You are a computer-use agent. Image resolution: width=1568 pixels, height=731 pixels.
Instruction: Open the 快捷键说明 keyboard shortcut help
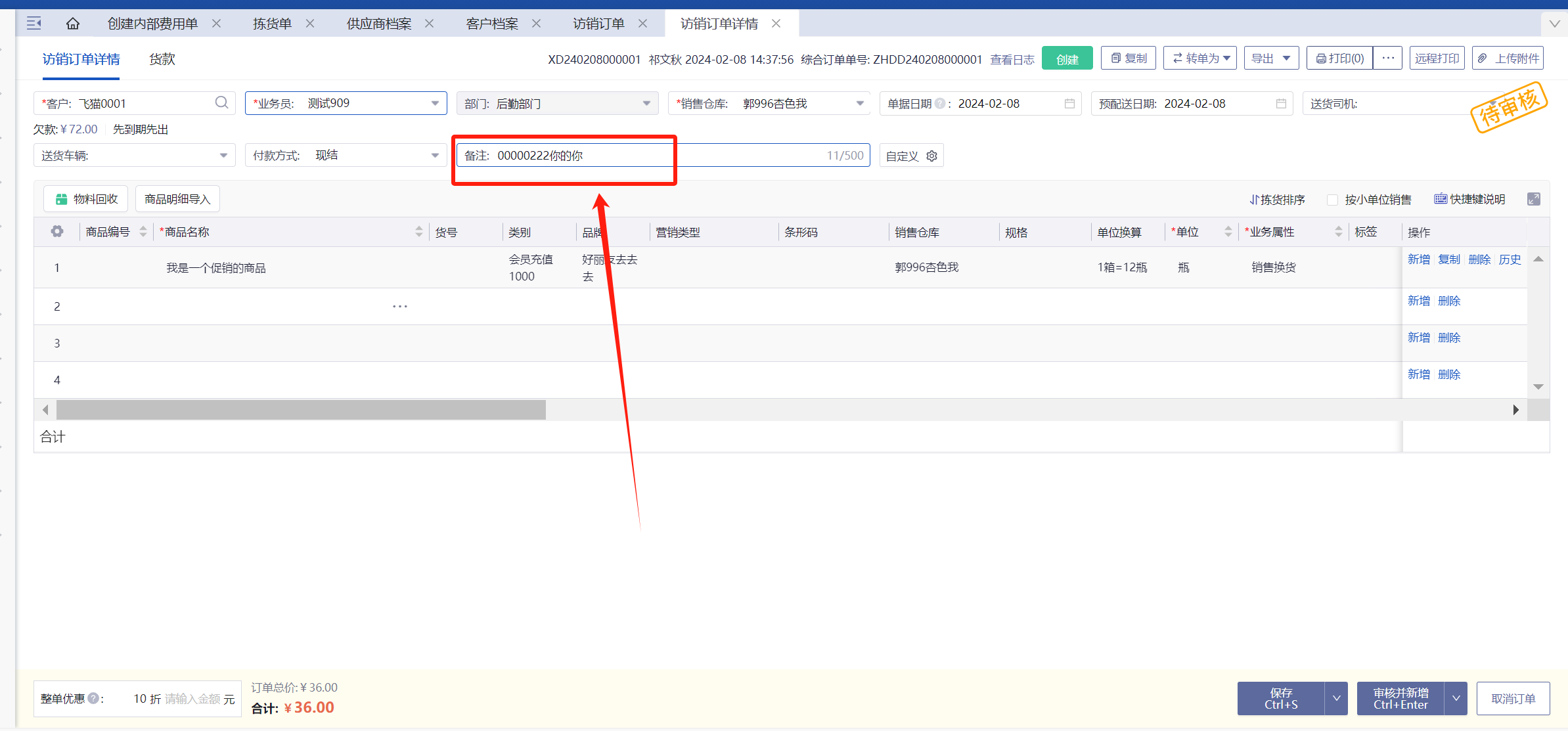1469,199
